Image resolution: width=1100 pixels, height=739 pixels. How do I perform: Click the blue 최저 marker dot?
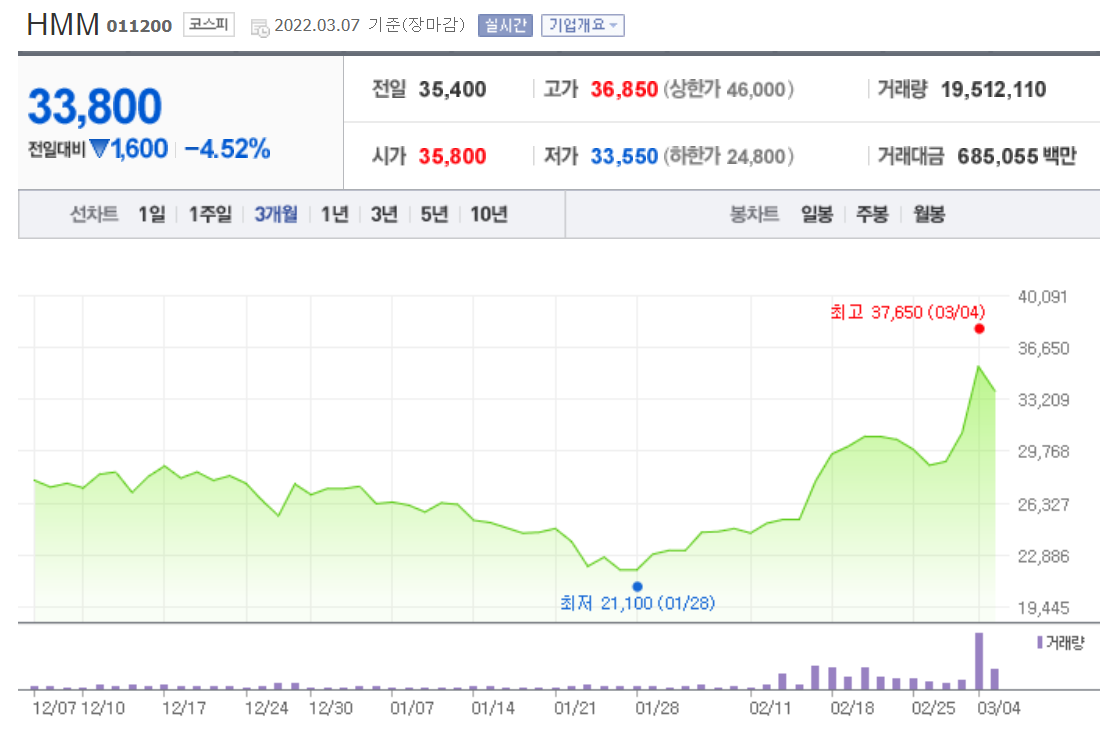(637, 587)
